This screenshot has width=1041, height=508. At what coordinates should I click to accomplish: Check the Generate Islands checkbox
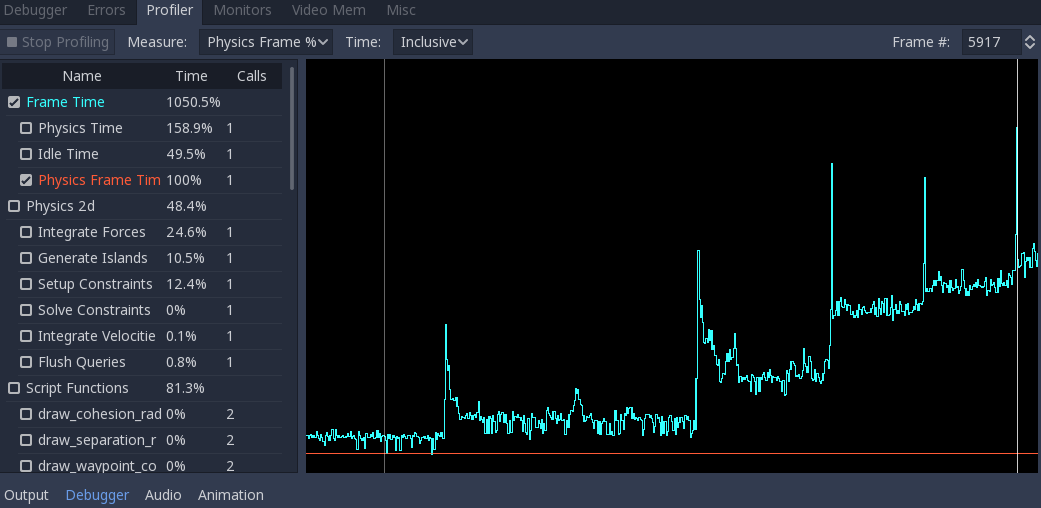click(26, 258)
